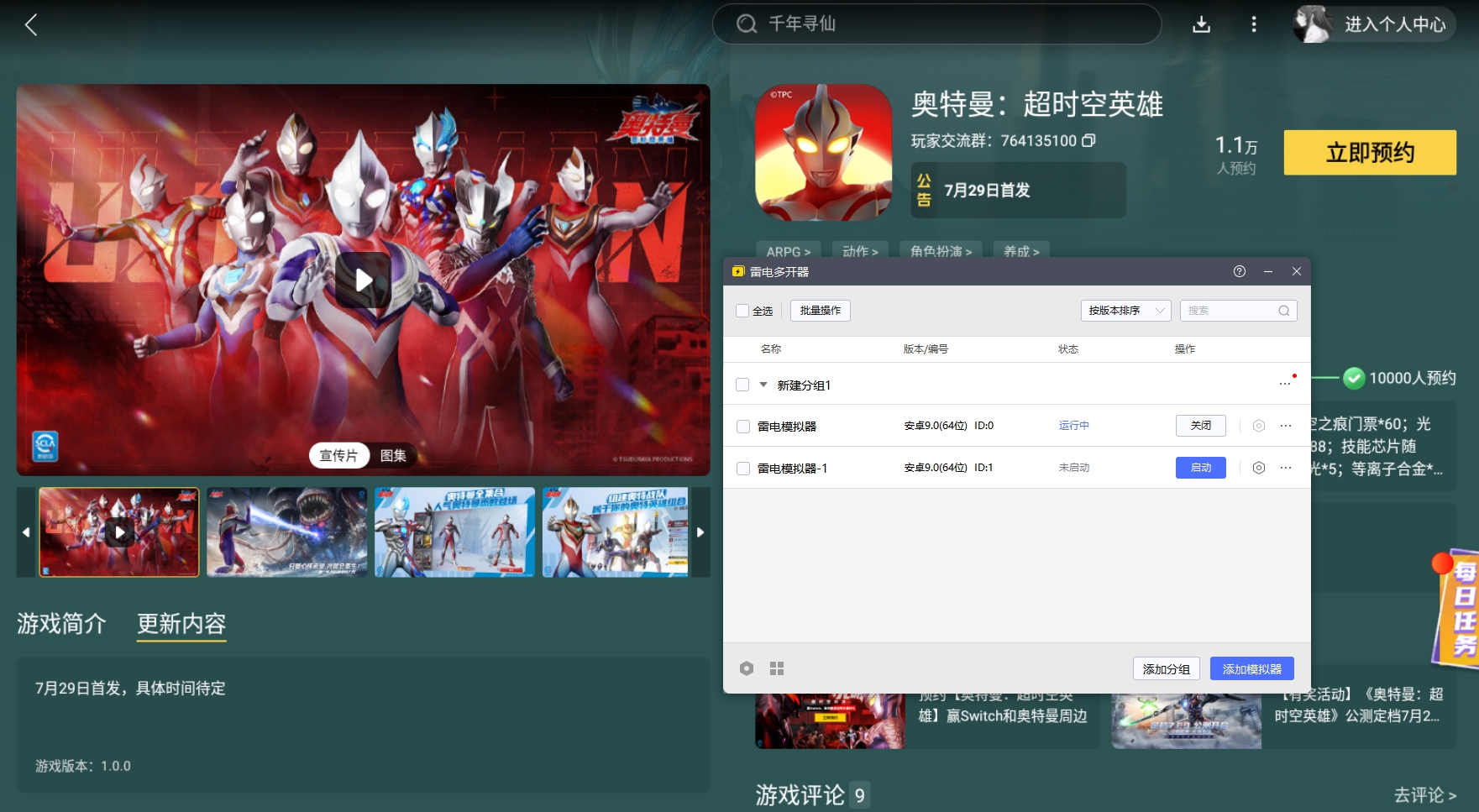
Task: Open the 按版本排序 sort dropdown
Action: 1125,311
